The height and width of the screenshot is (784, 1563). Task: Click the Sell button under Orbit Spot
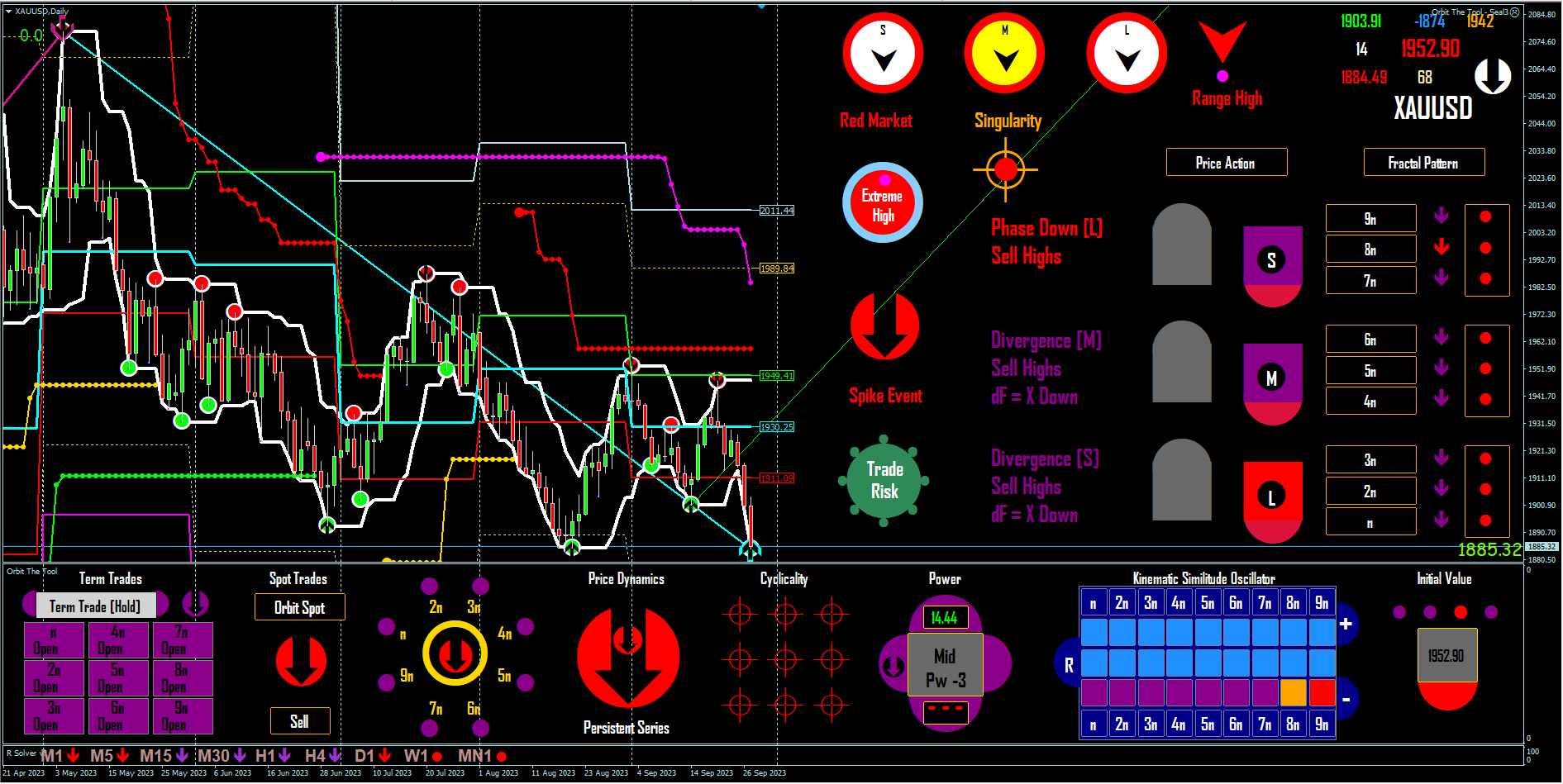300,721
